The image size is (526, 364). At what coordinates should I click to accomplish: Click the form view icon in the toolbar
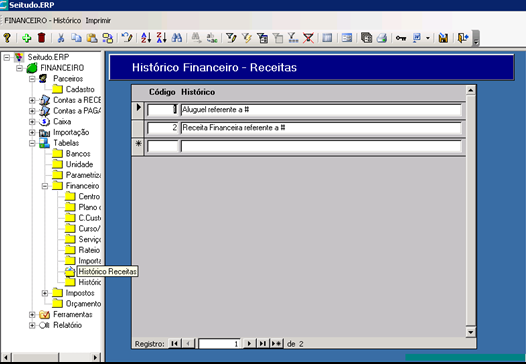[x=347, y=38]
